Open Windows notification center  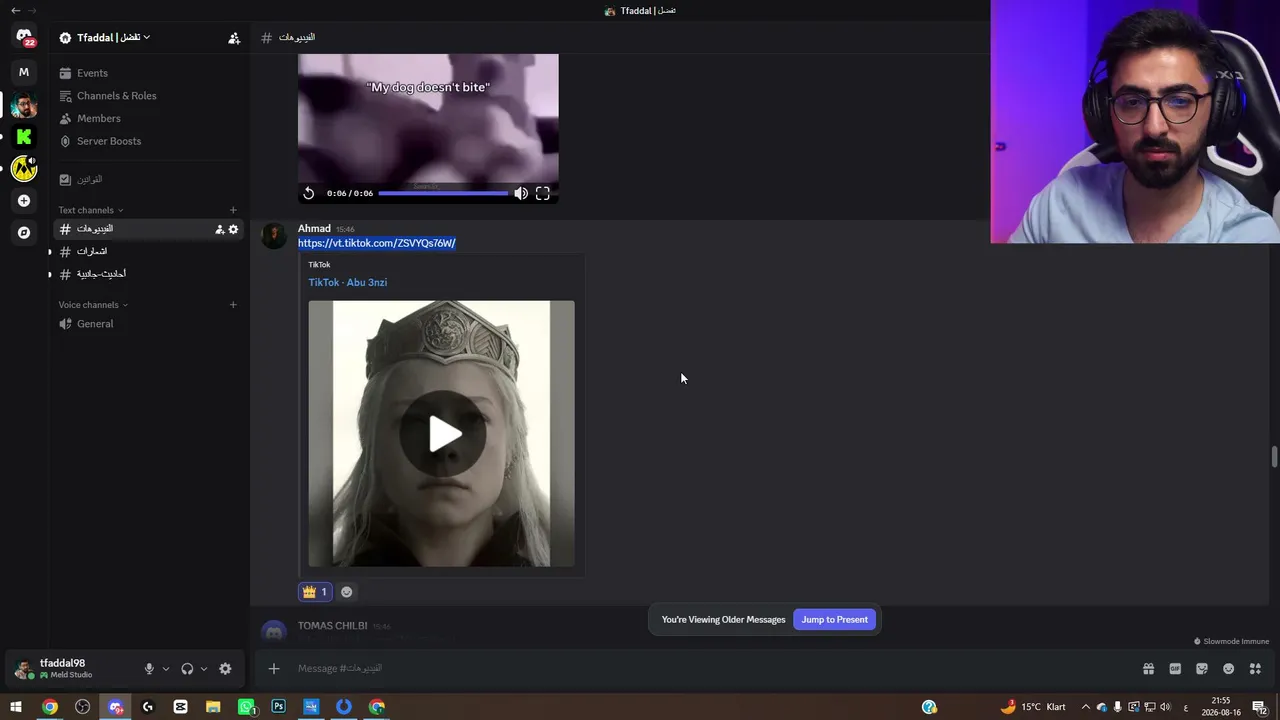tap(1260, 707)
